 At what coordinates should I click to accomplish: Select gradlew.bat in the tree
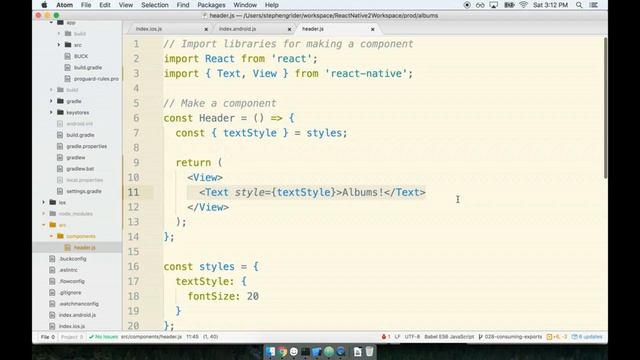pyautogui.click(x=80, y=169)
